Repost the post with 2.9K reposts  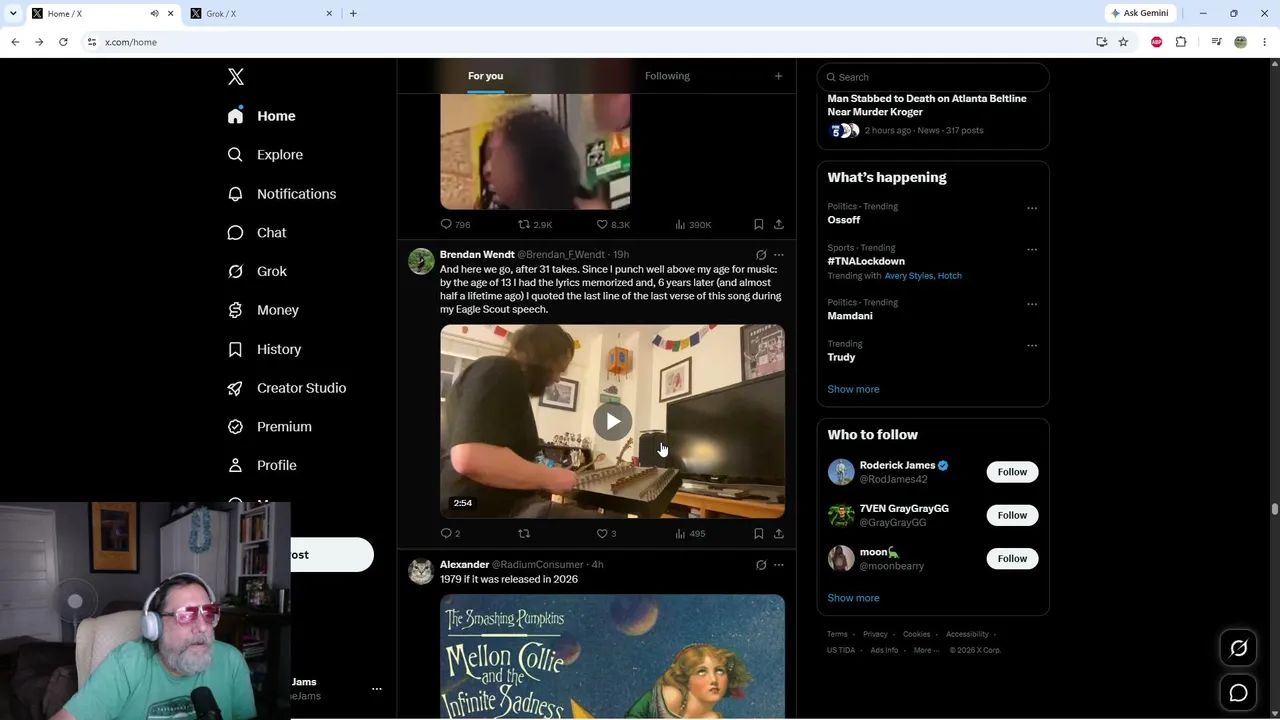pyautogui.click(x=524, y=225)
